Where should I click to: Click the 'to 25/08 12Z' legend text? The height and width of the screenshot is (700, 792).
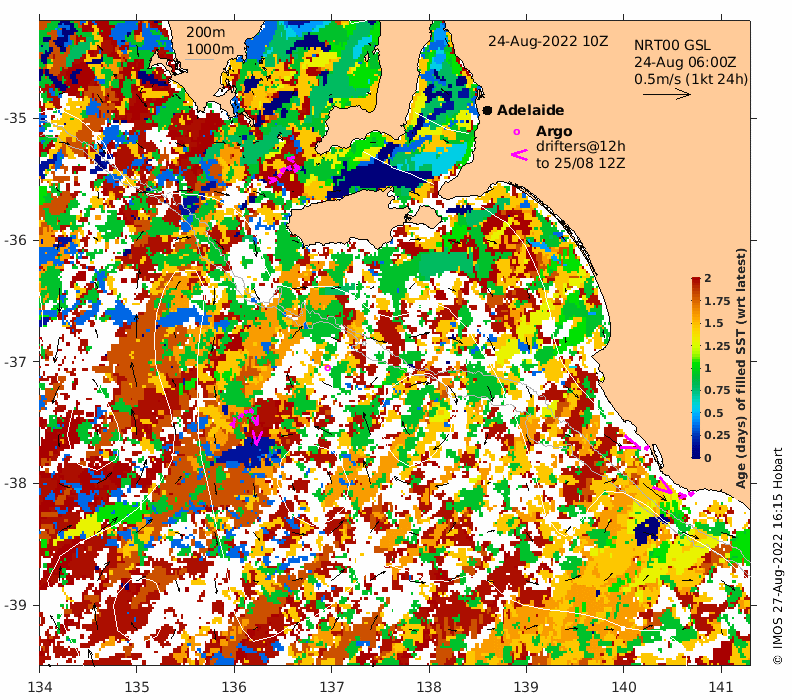[x=580, y=163]
